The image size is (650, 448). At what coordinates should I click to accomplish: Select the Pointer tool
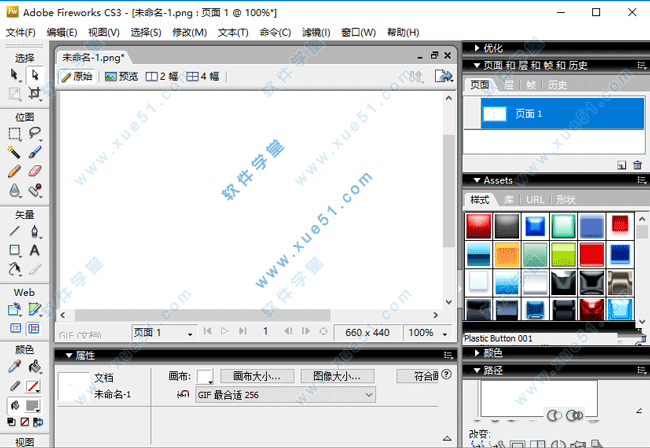pos(14,75)
